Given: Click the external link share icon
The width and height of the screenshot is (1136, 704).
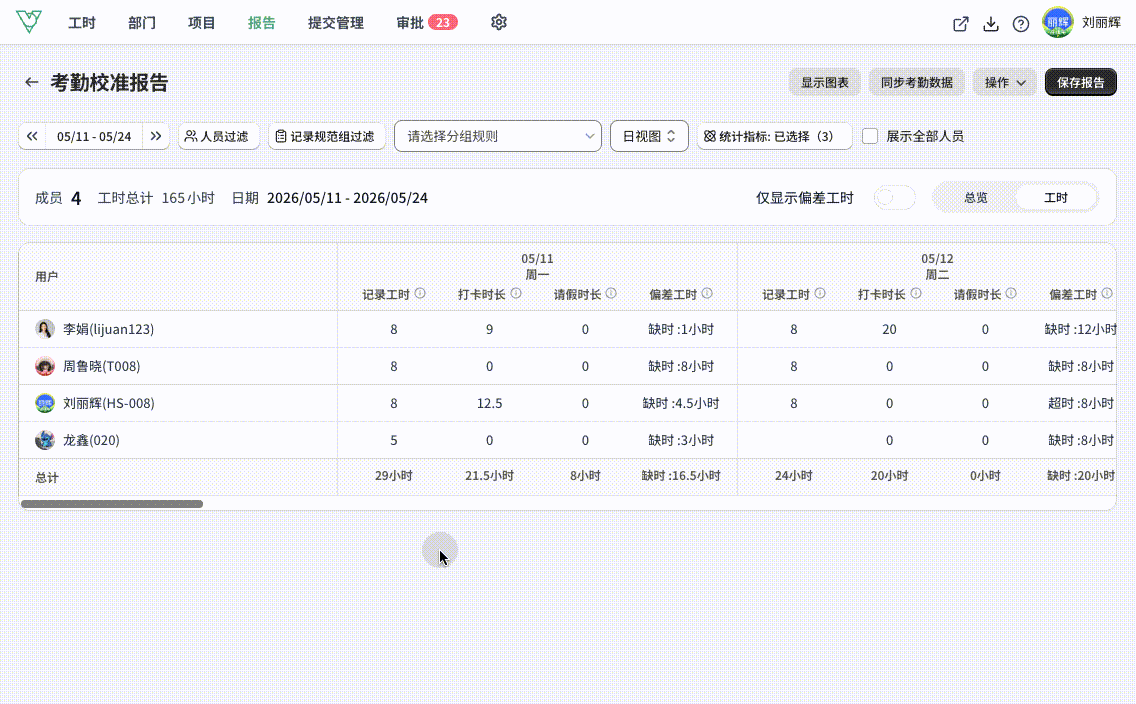Looking at the screenshot, I should coord(961,24).
